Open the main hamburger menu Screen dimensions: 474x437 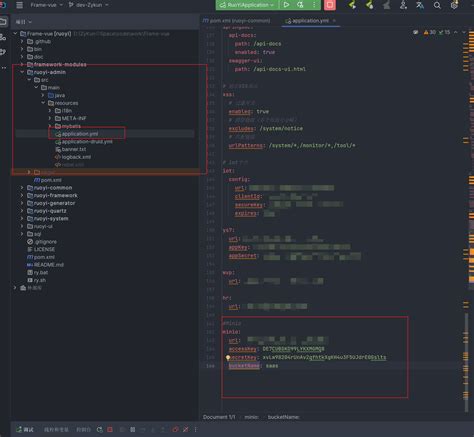pyautogui.click(x=20, y=5)
